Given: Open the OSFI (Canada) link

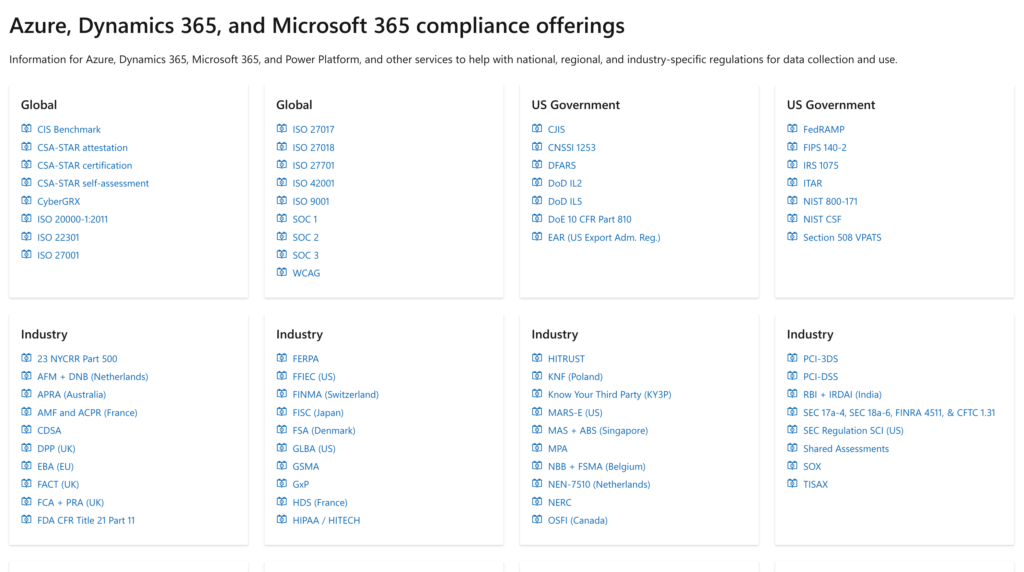Looking at the screenshot, I should pyautogui.click(x=578, y=520).
